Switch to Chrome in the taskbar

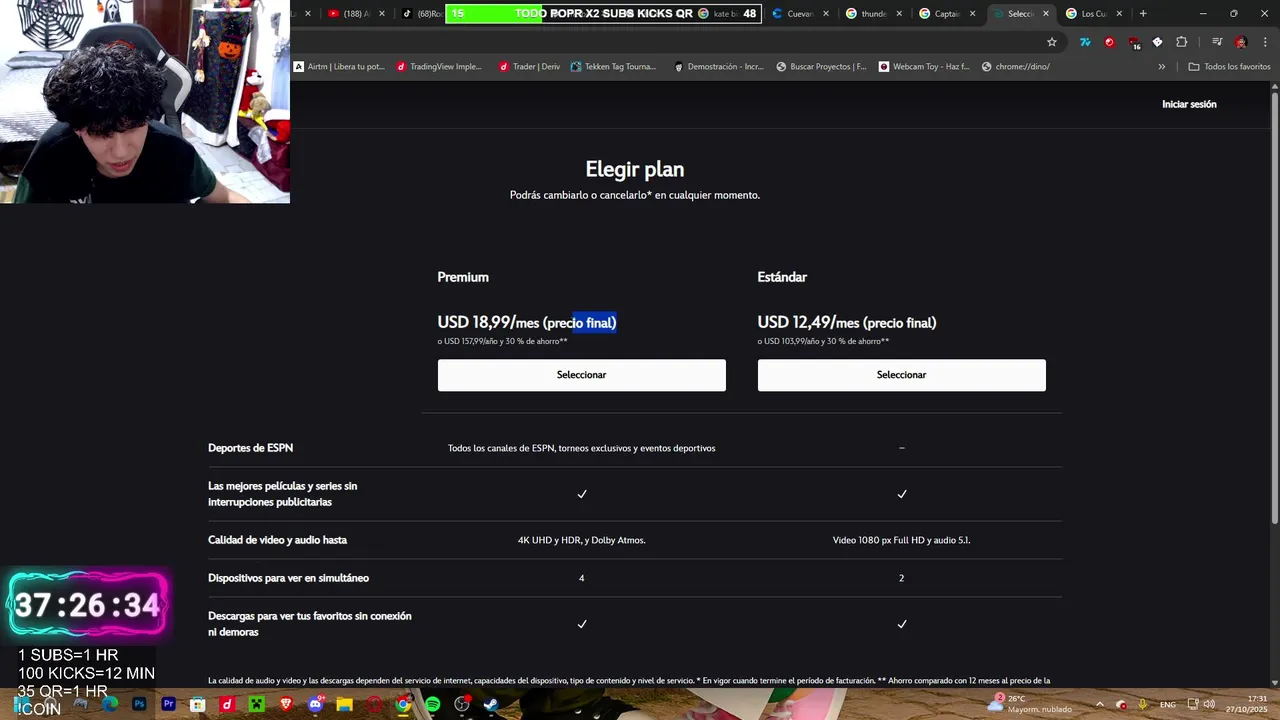pos(403,704)
